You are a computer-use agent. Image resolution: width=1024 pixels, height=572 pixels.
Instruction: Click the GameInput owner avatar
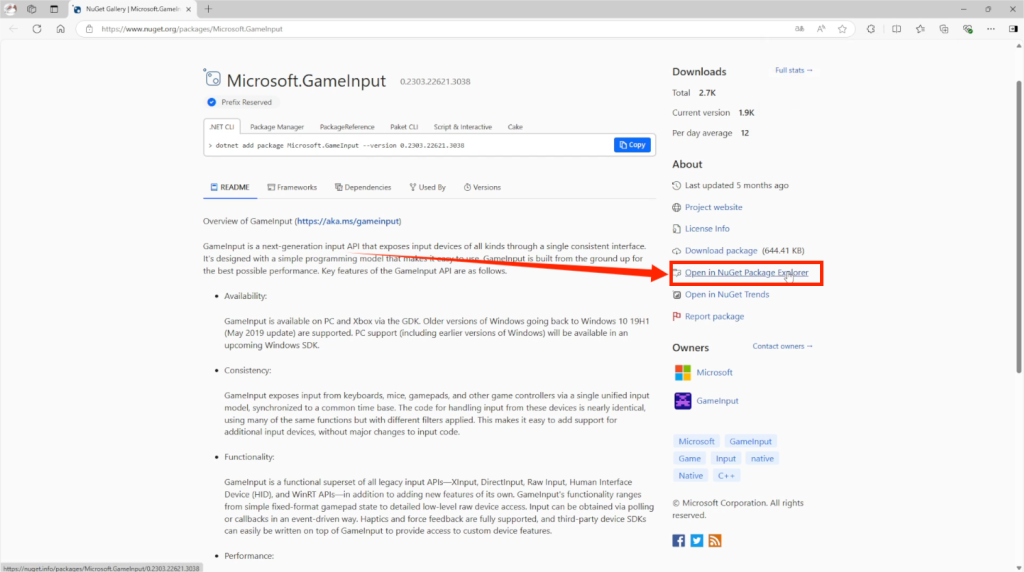coord(682,401)
